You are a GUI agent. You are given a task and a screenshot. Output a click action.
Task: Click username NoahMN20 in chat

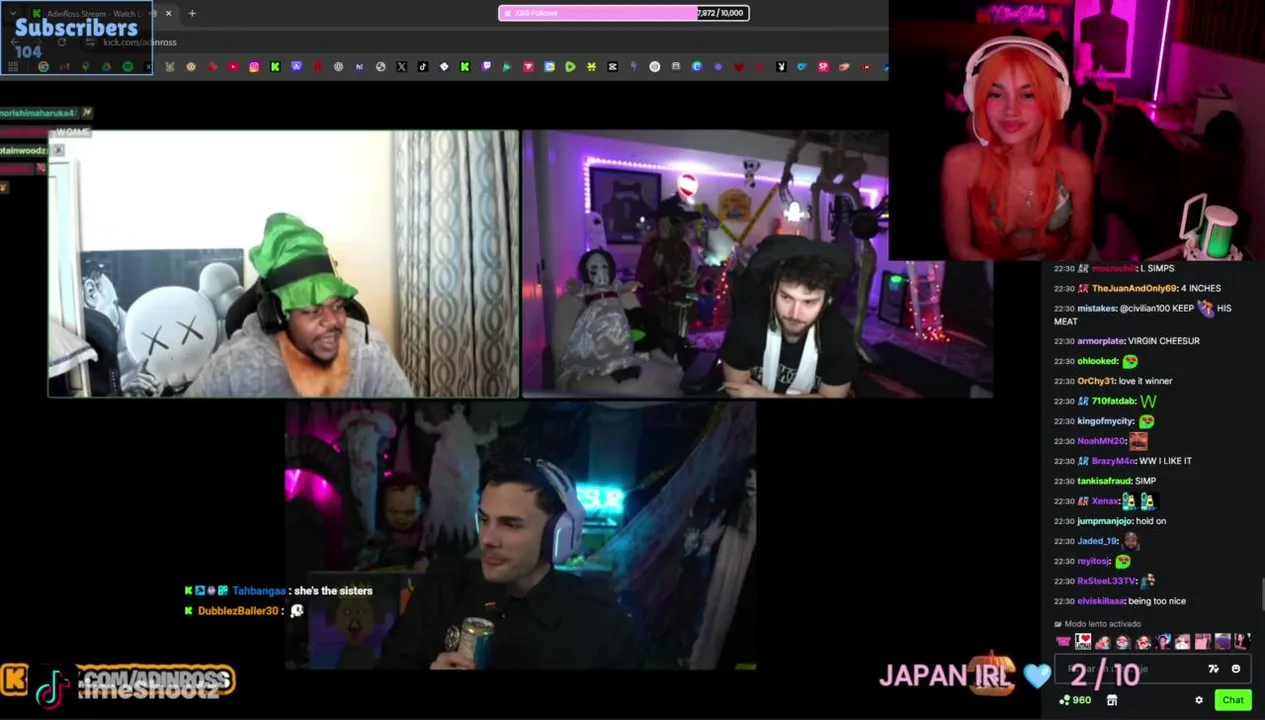[x=1101, y=441]
